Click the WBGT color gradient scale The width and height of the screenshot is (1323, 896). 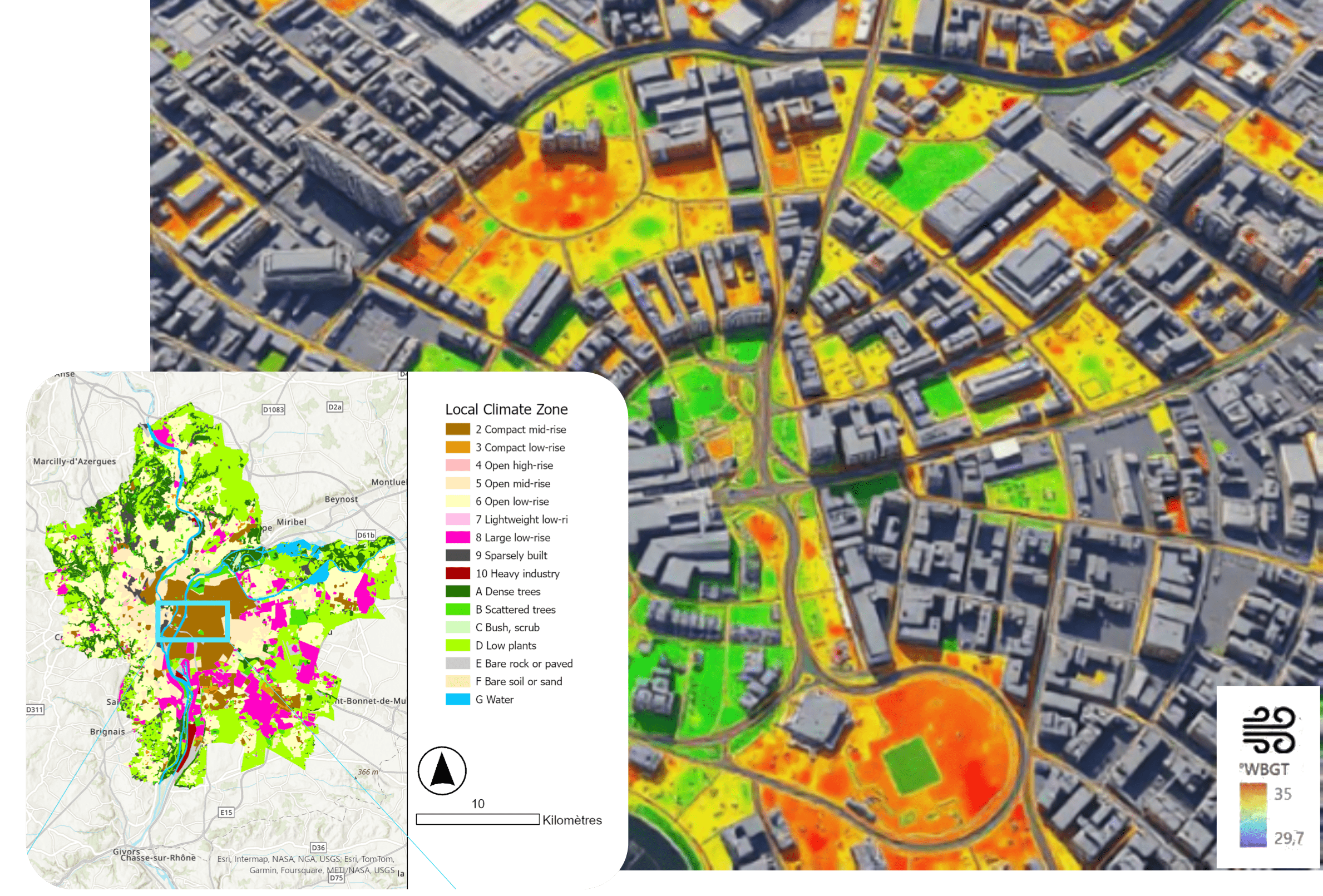pyautogui.click(x=1253, y=815)
